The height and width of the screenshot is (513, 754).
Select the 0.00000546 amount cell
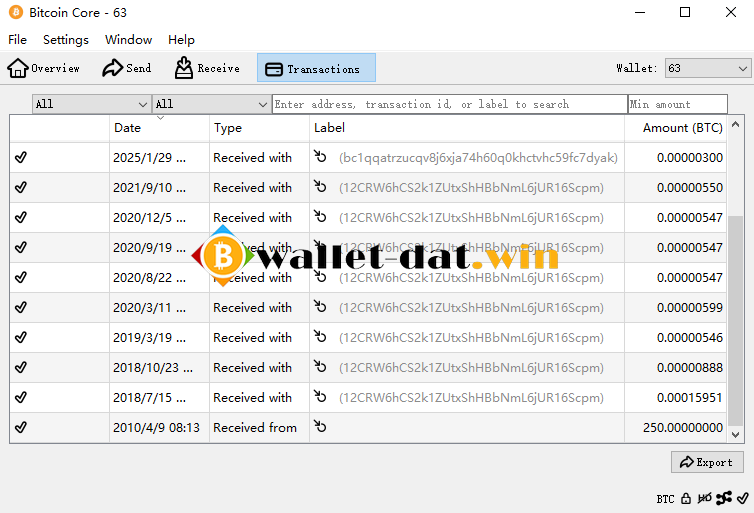pyautogui.click(x=676, y=338)
